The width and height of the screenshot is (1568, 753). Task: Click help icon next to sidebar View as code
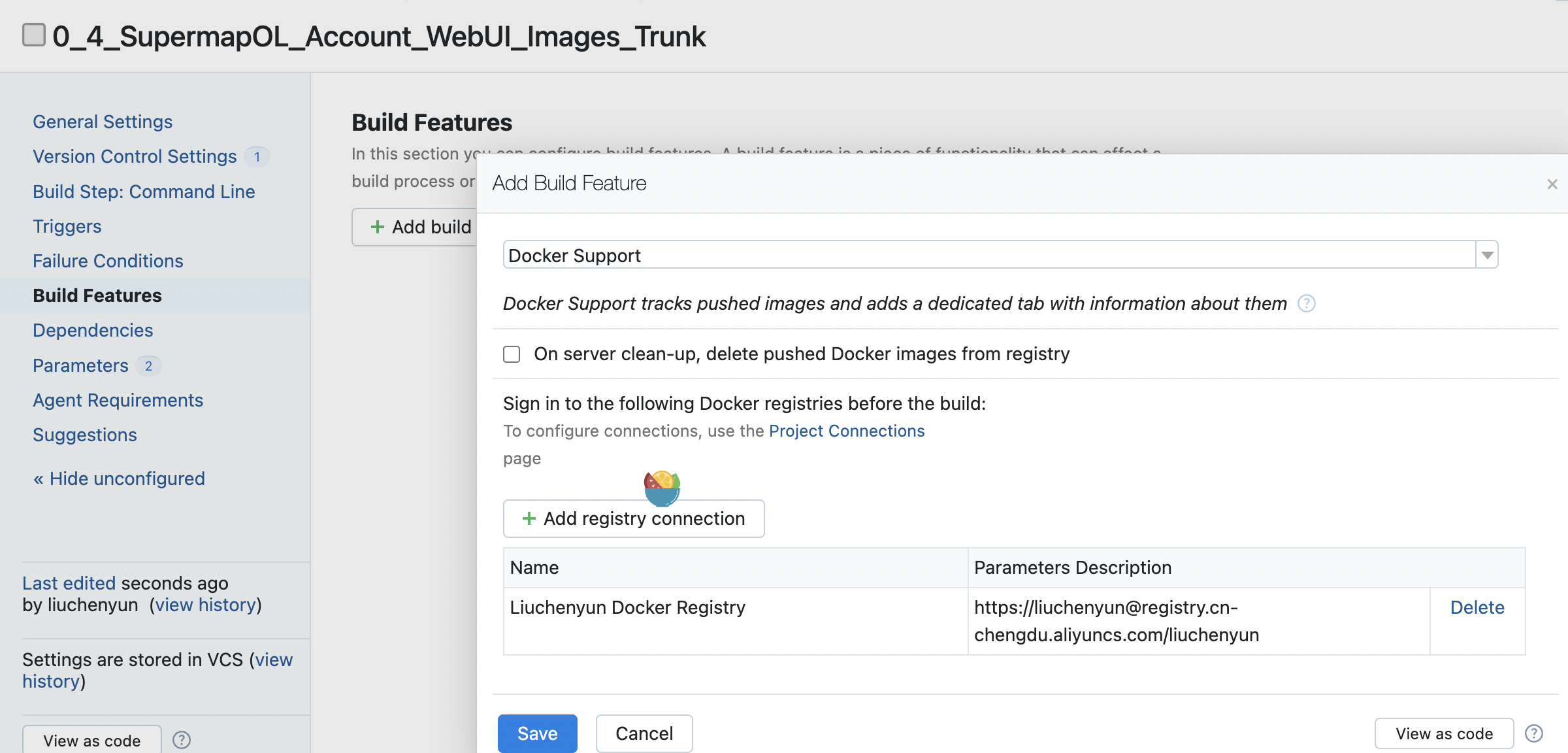tap(182, 740)
